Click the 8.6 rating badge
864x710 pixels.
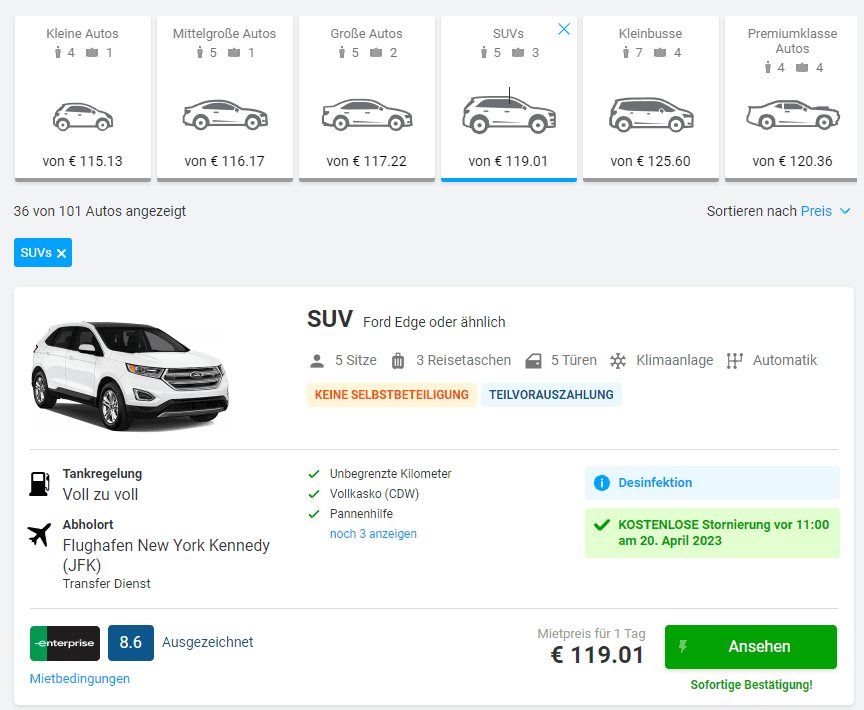pyautogui.click(x=131, y=643)
